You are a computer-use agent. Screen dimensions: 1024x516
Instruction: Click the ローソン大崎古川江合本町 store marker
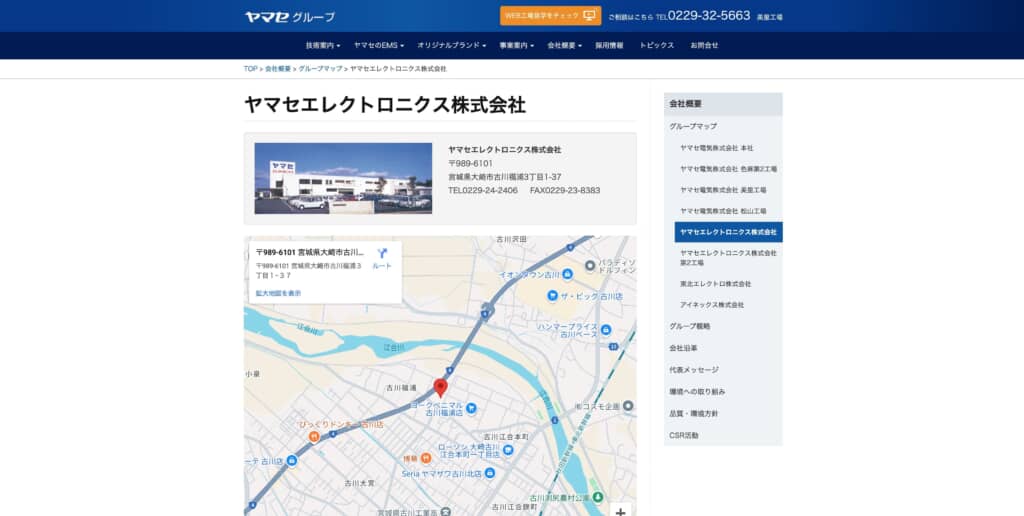[x=508, y=450]
